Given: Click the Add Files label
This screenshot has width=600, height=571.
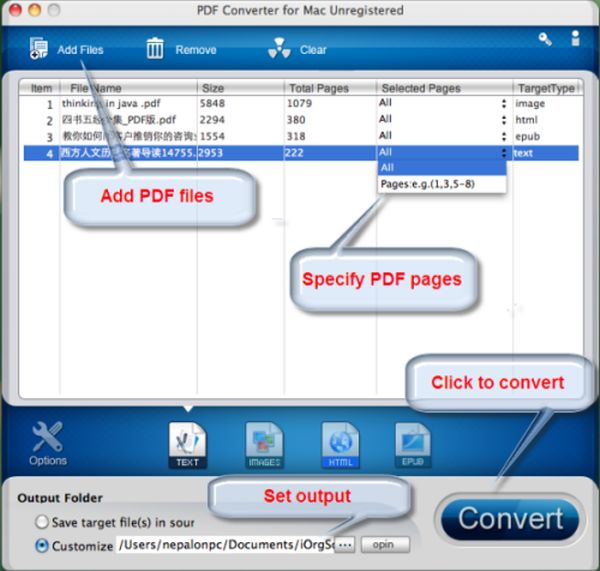Looking at the screenshot, I should pyautogui.click(x=80, y=50).
